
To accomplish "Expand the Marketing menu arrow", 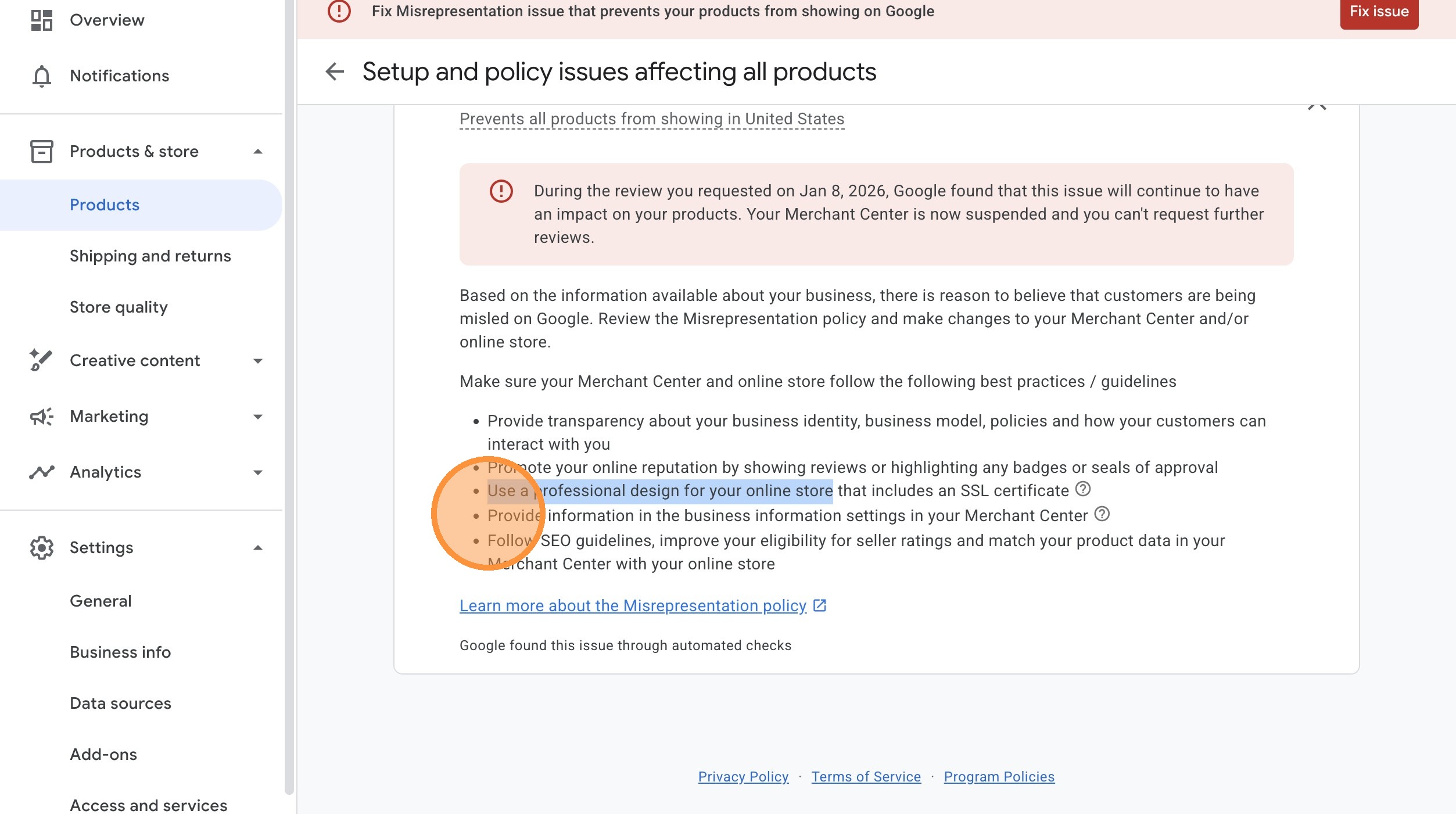I will pos(258,417).
